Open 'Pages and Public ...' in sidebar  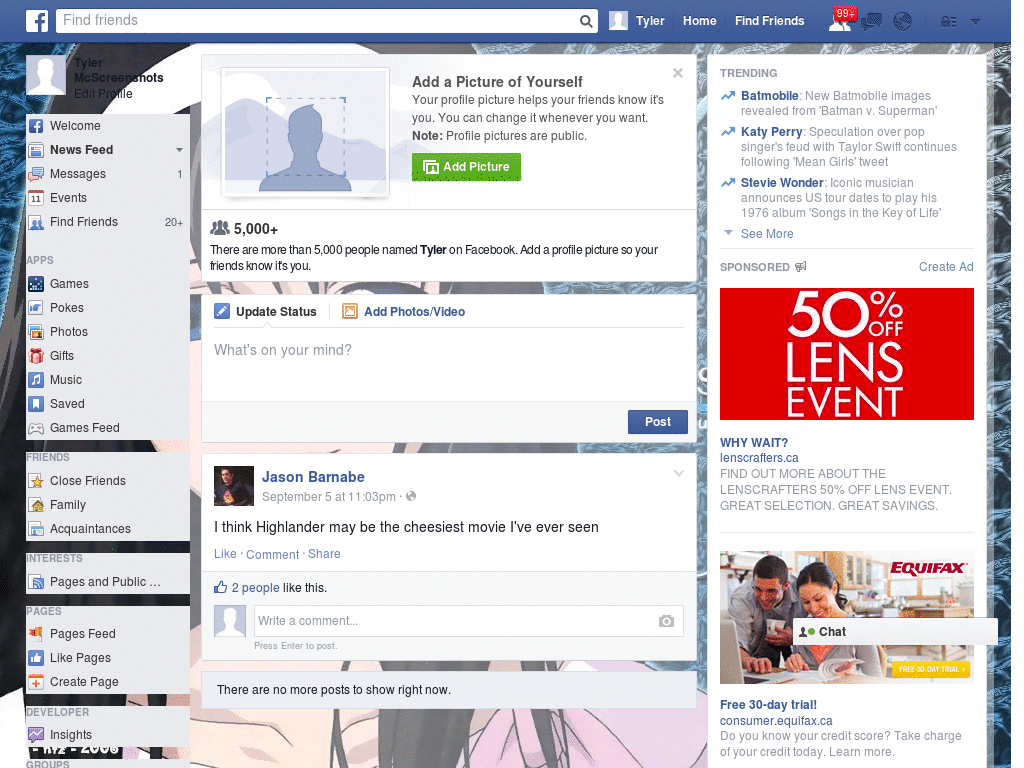pos(105,582)
